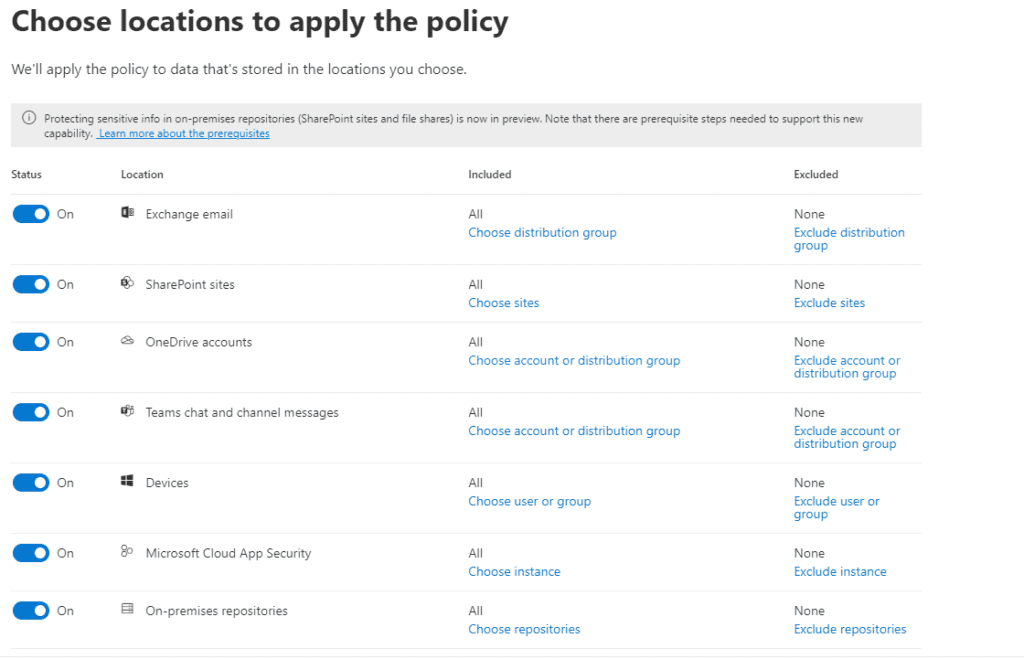This screenshot has width=1024, height=659.
Task: Switch off the OneDrive accounts toggle
Action: pyautogui.click(x=31, y=342)
